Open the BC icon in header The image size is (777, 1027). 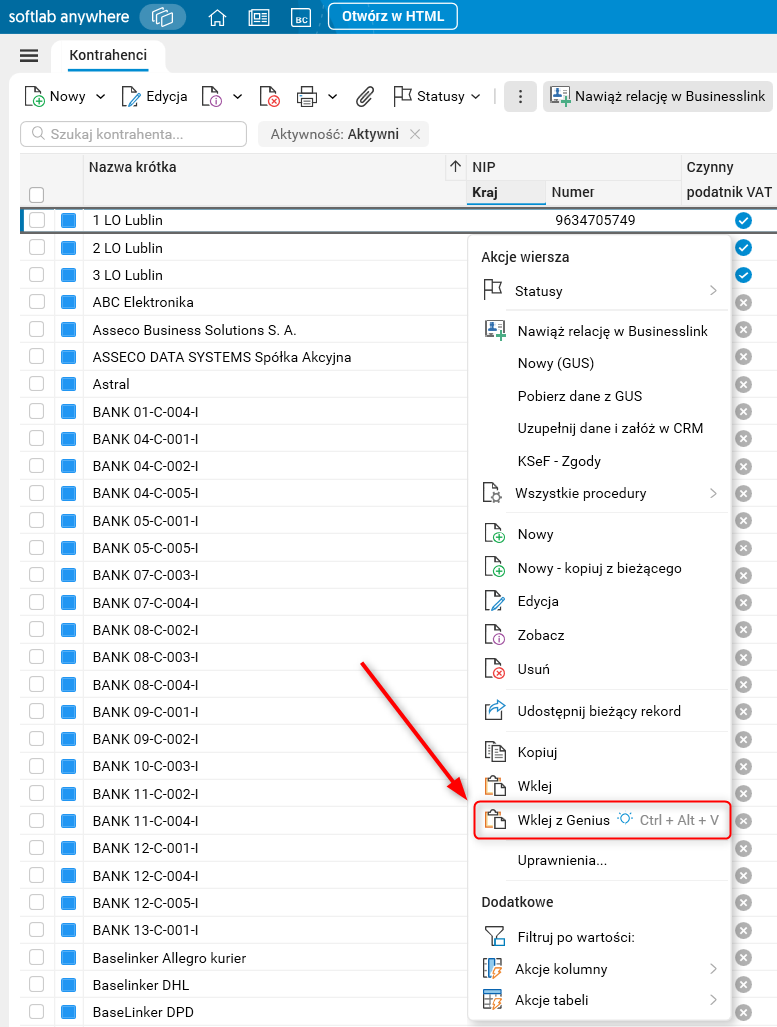301,18
